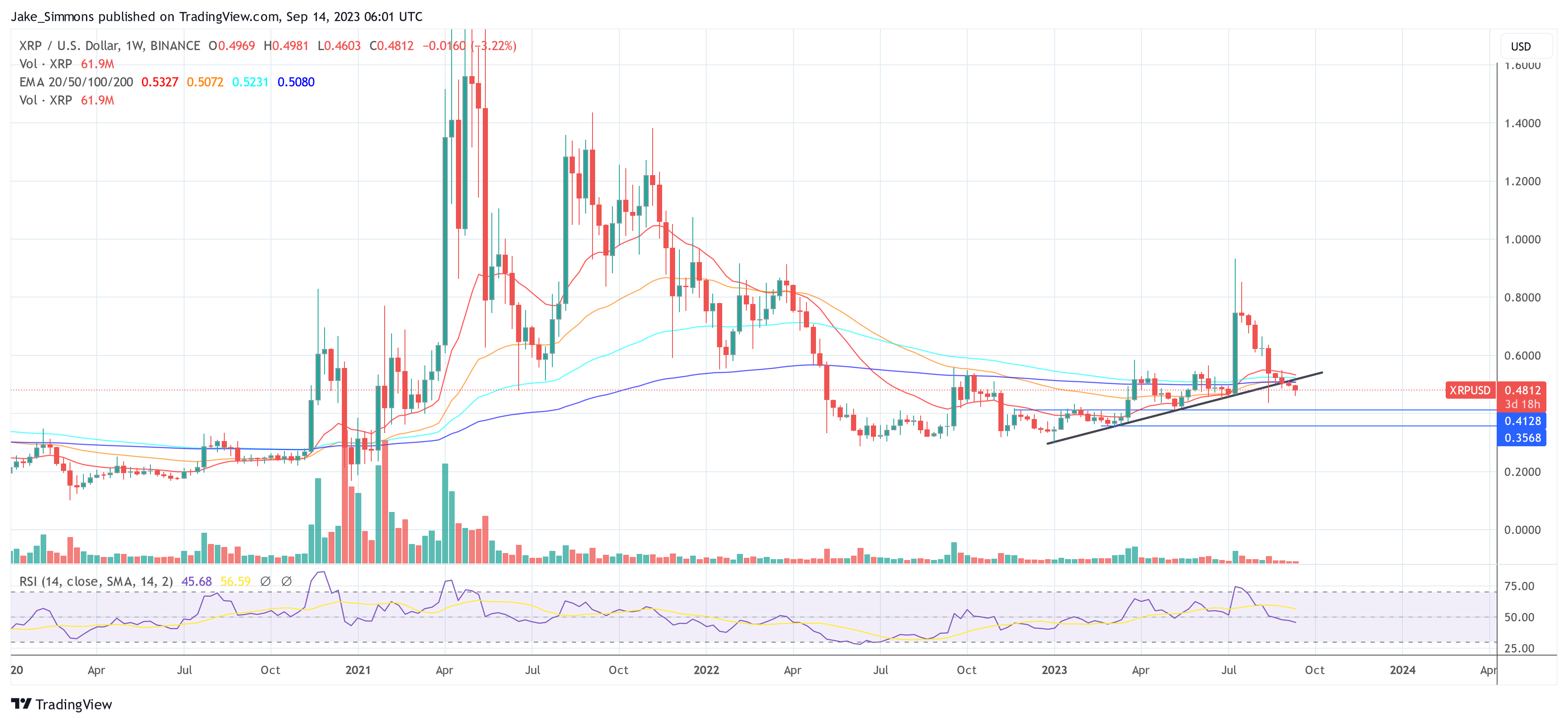Image resolution: width=1568 pixels, height=723 pixels.
Task: Click the second empty-set symbol in RSI legend
Action: pos(287,582)
